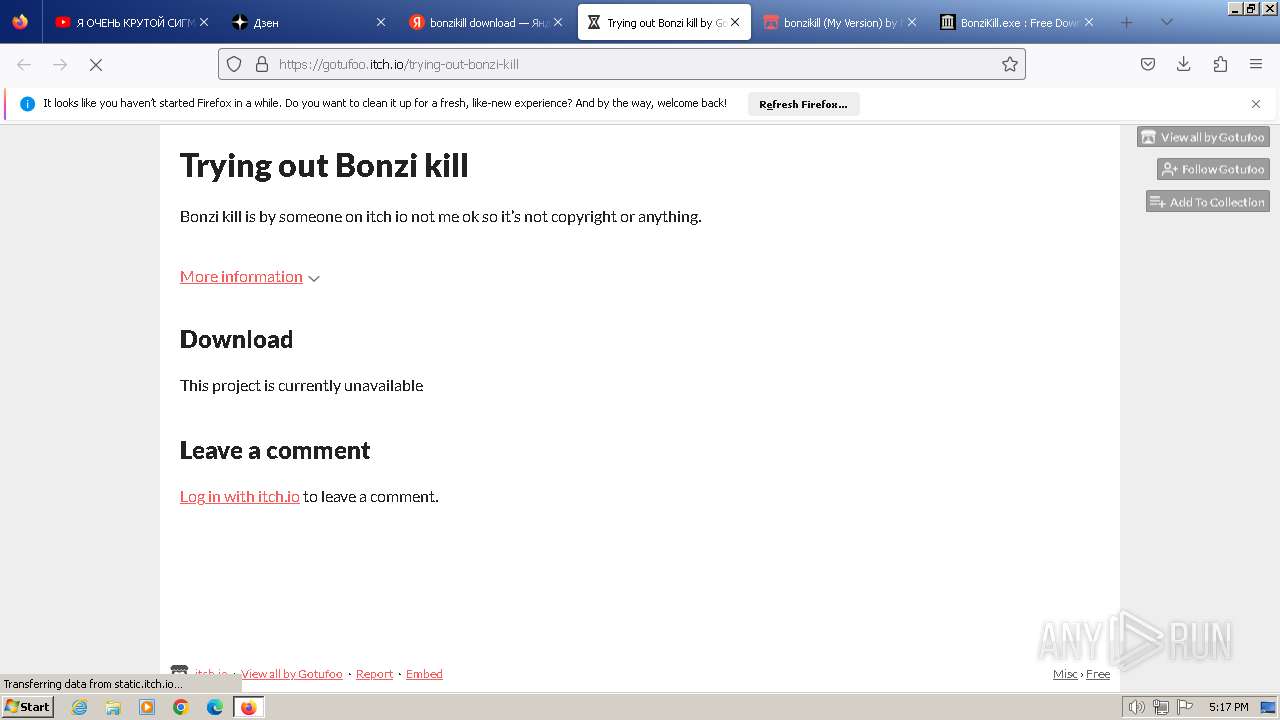Open footer View all by Gotufoo link
Image resolution: width=1280 pixels, height=720 pixels.
pyautogui.click(x=292, y=674)
